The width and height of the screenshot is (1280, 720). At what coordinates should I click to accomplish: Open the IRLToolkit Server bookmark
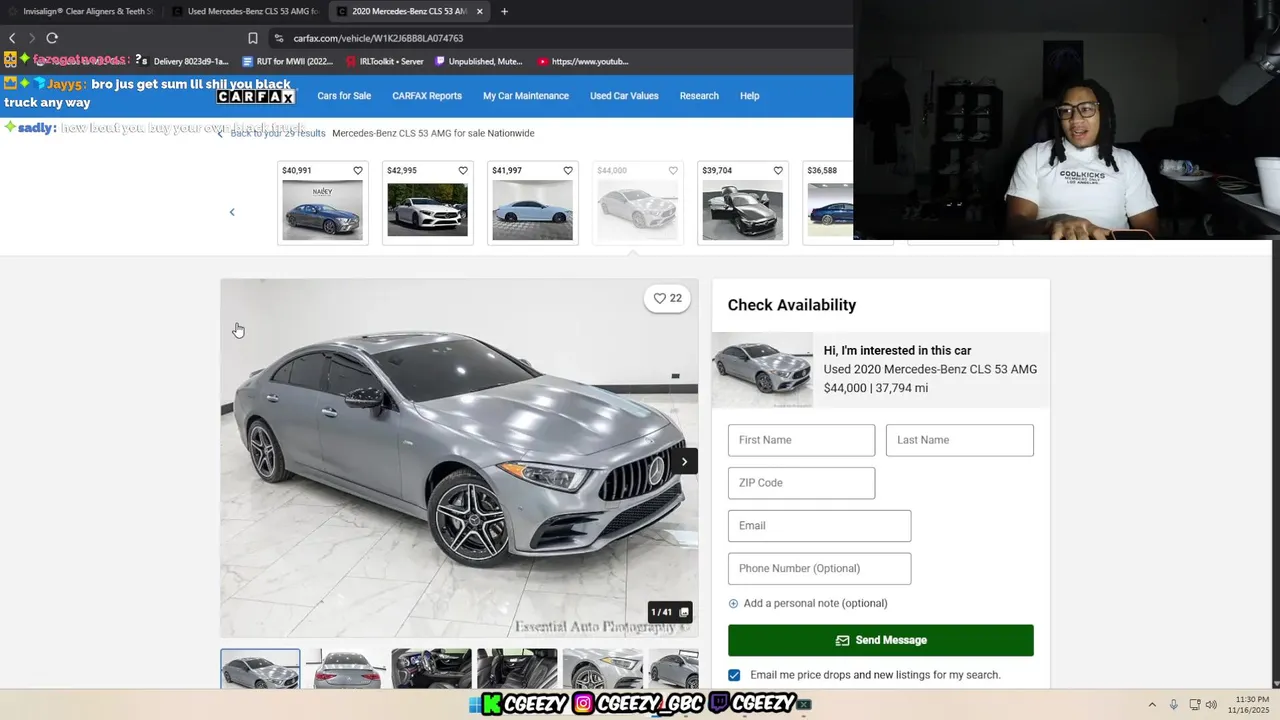point(384,61)
